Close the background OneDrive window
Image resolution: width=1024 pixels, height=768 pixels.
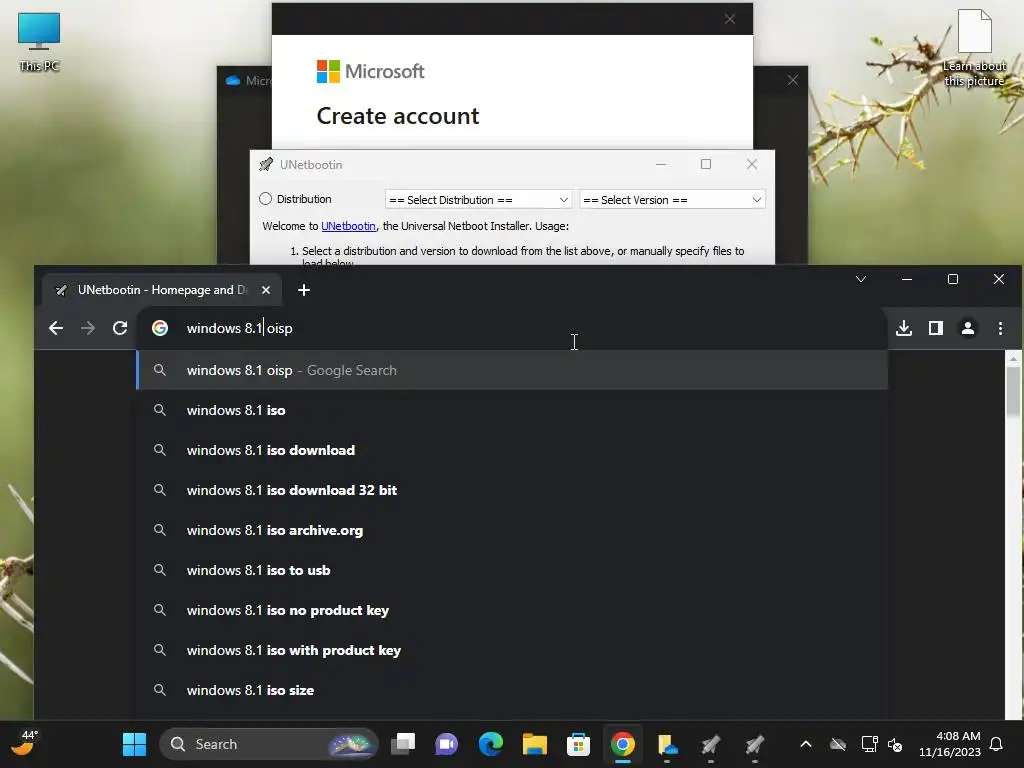pos(793,80)
